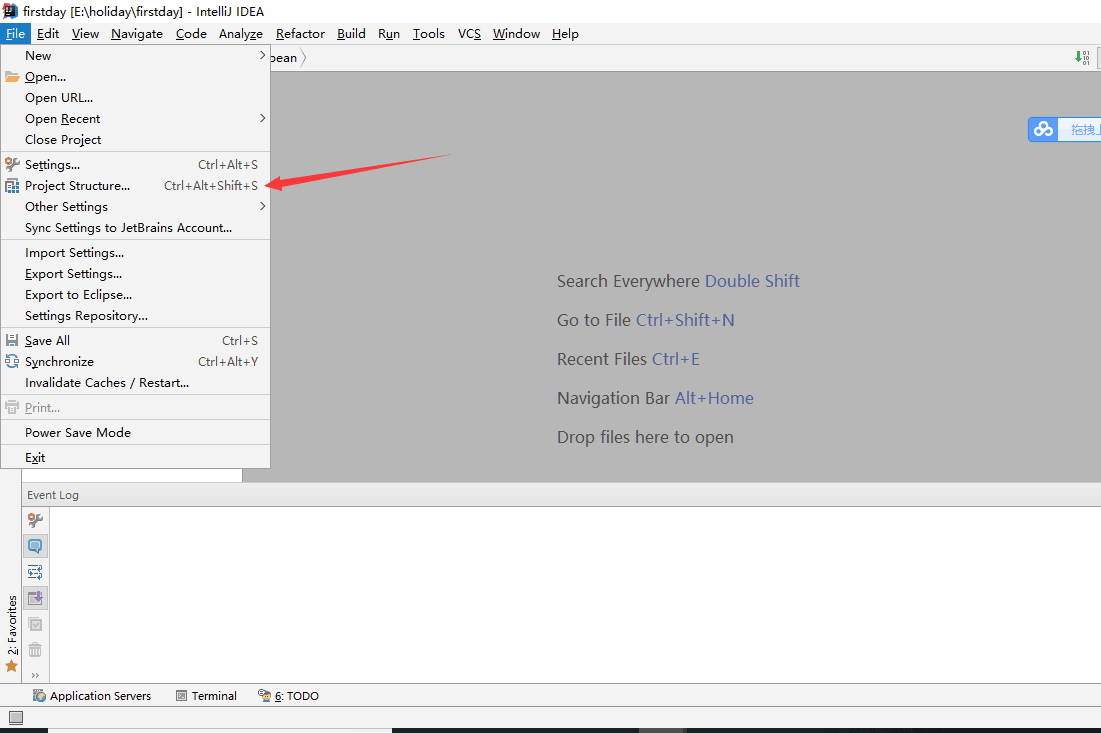This screenshot has width=1101, height=733.
Task: Open the Edit menu
Action: pos(48,34)
